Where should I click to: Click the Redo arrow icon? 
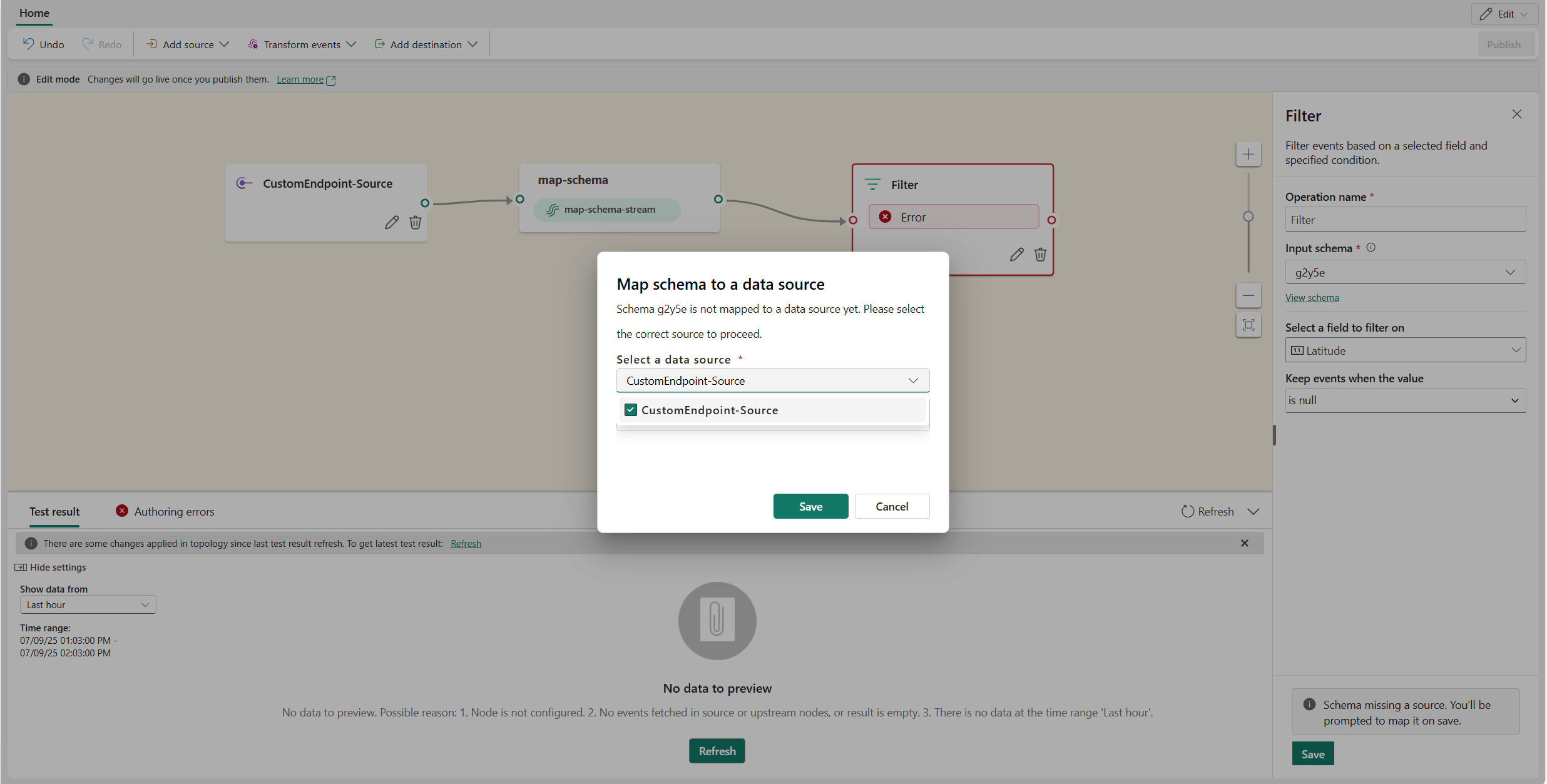point(88,44)
